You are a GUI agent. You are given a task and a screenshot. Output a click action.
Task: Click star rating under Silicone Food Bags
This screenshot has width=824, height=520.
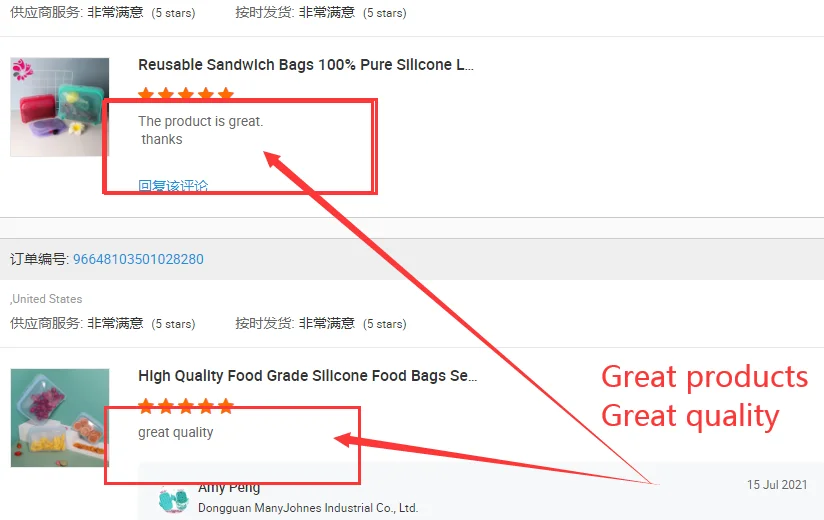click(x=186, y=405)
